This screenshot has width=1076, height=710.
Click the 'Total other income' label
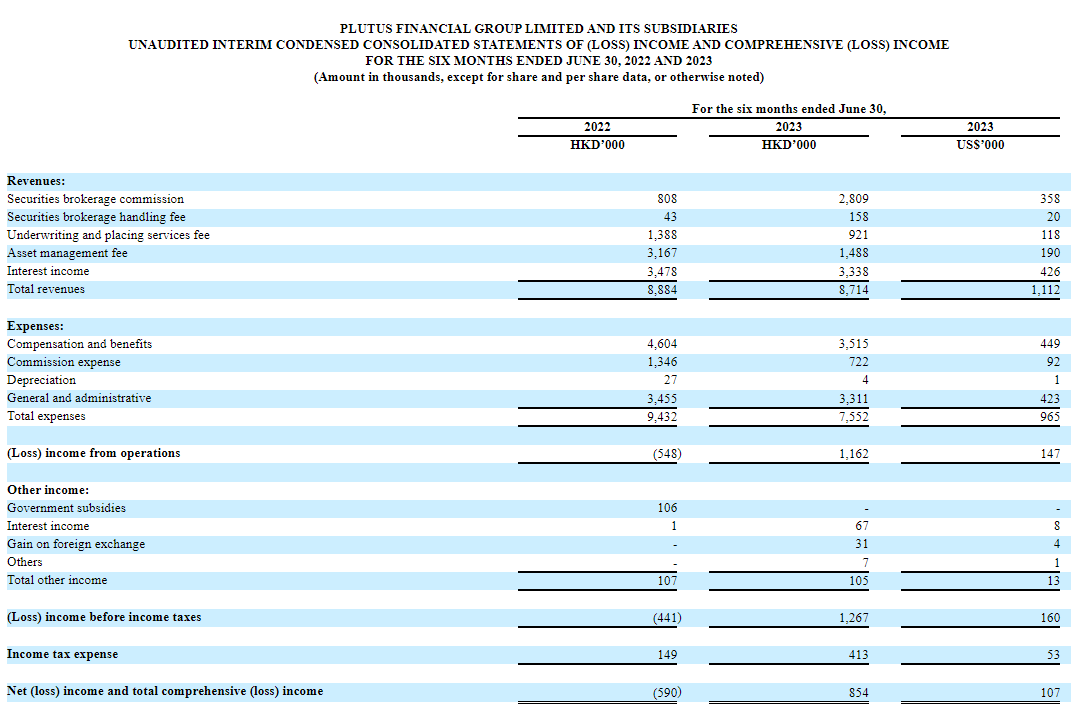(57, 580)
